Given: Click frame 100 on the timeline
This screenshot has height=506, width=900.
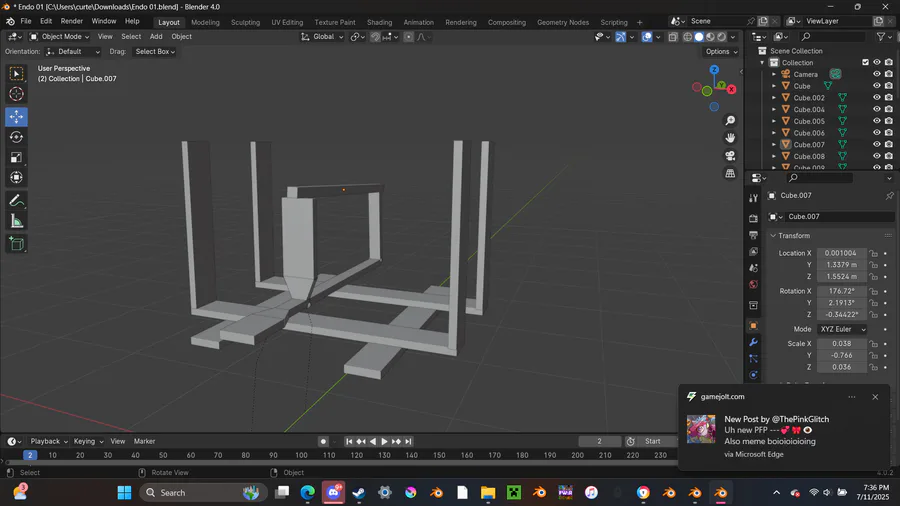Looking at the screenshot, I should 301,455.
